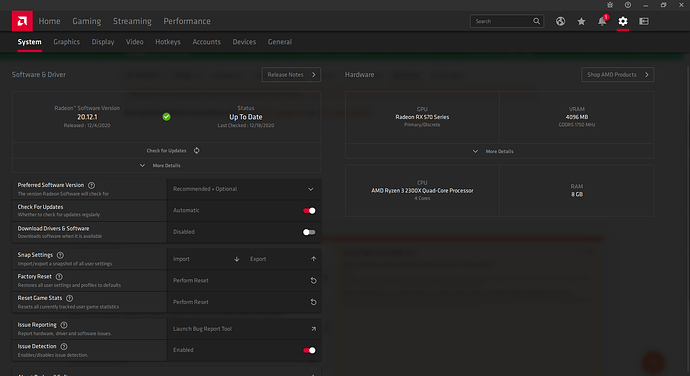
Task: Click Radeon RX 570 Series text
Action: (422, 117)
